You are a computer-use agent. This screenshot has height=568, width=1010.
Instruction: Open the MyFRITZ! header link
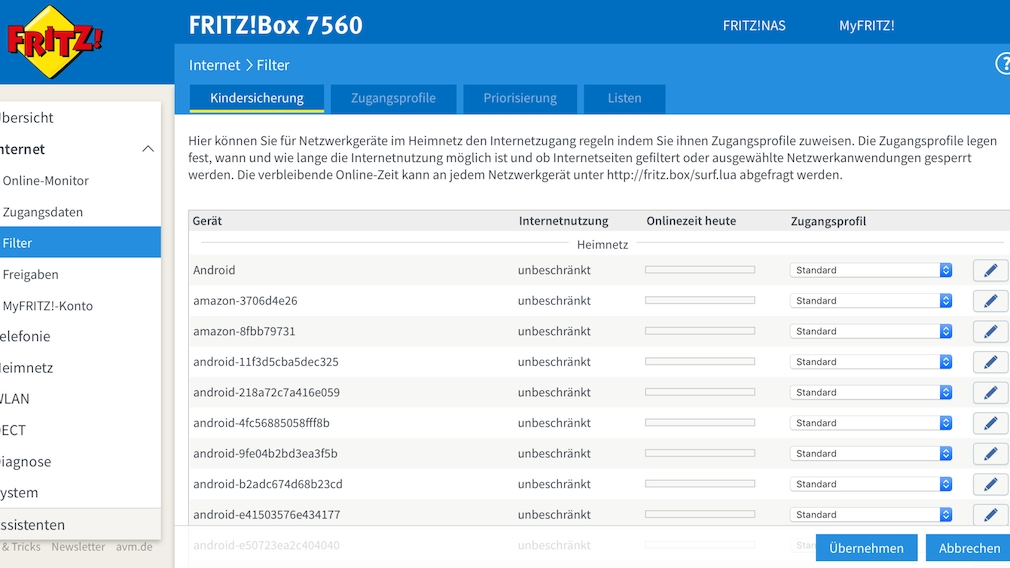tap(866, 26)
